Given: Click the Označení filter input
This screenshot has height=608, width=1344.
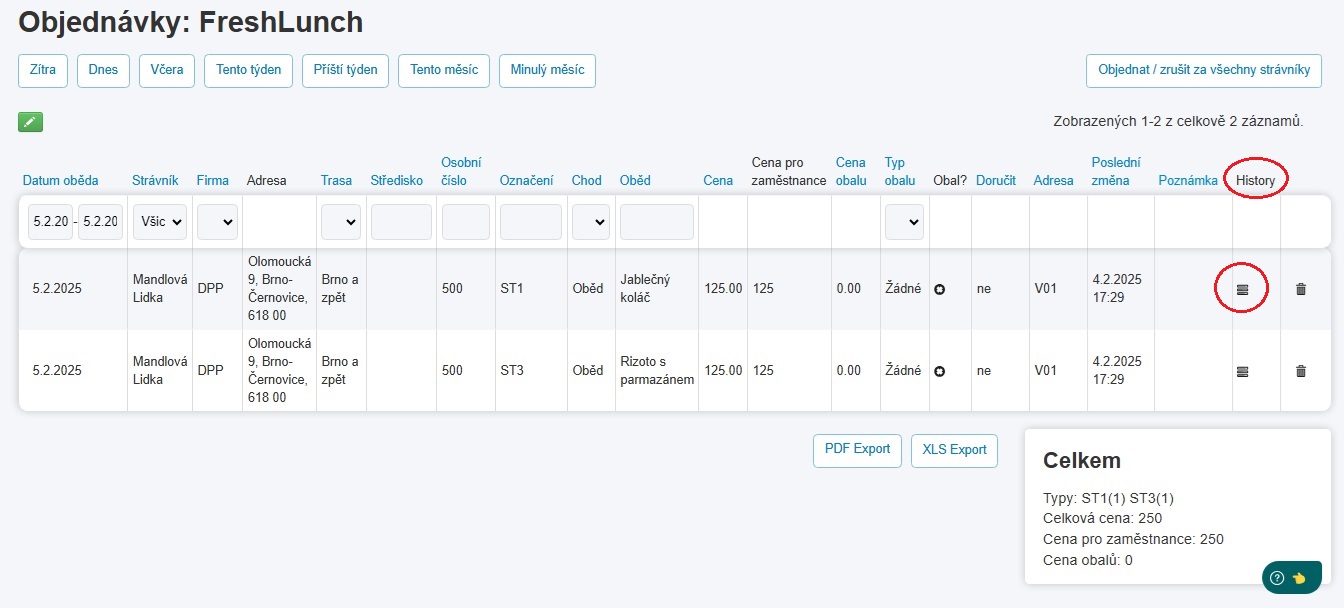Looking at the screenshot, I should coord(530,221).
